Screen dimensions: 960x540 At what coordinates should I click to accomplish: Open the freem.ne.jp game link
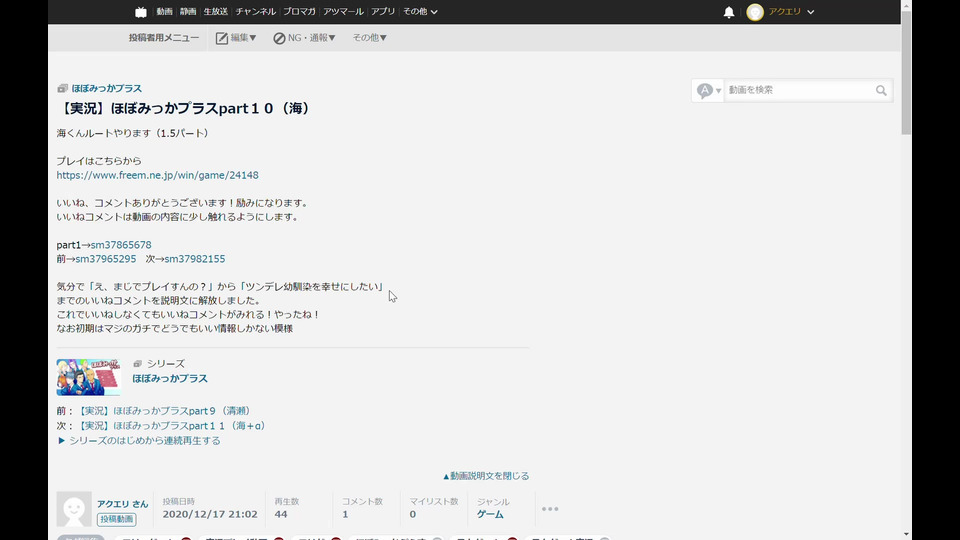pos(157,175)
